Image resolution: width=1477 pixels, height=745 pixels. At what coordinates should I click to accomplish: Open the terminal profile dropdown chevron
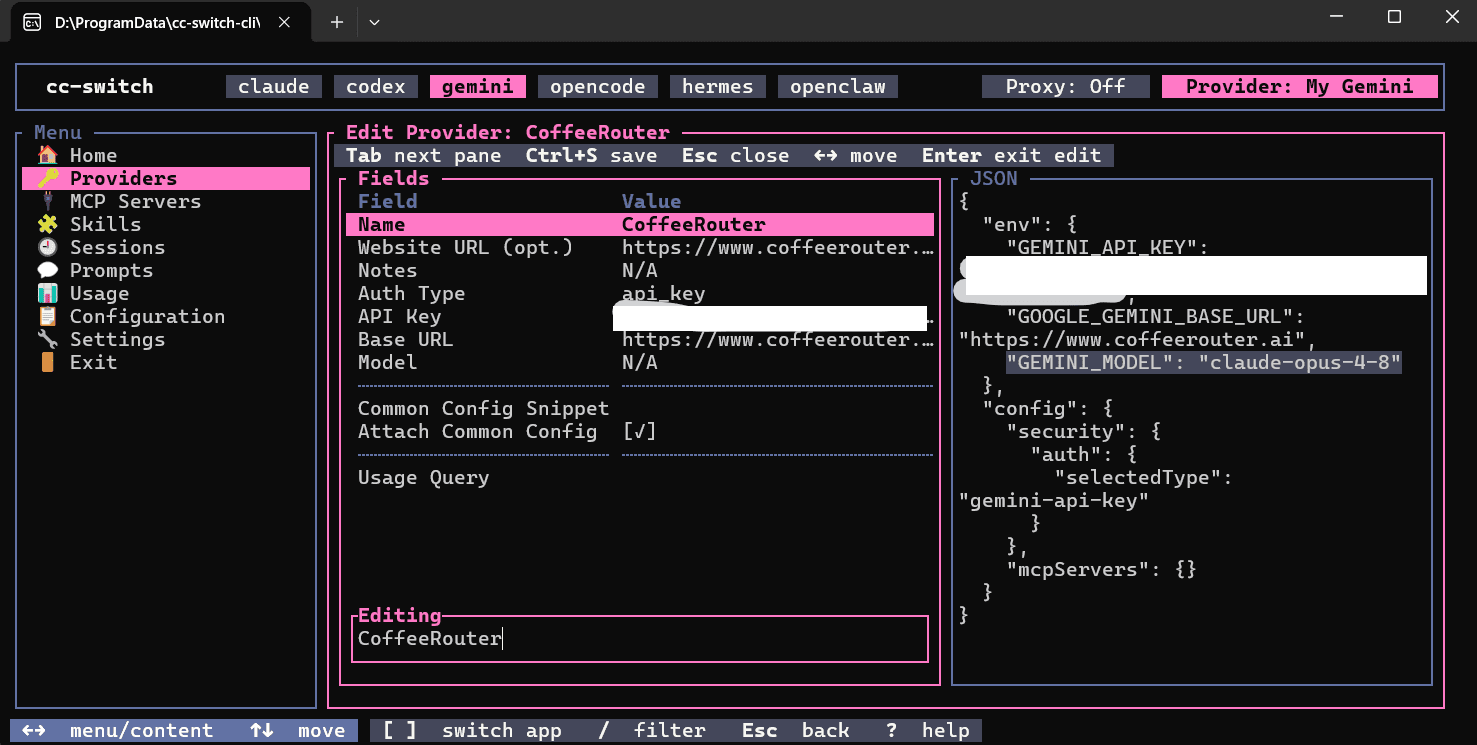[374, 22]
